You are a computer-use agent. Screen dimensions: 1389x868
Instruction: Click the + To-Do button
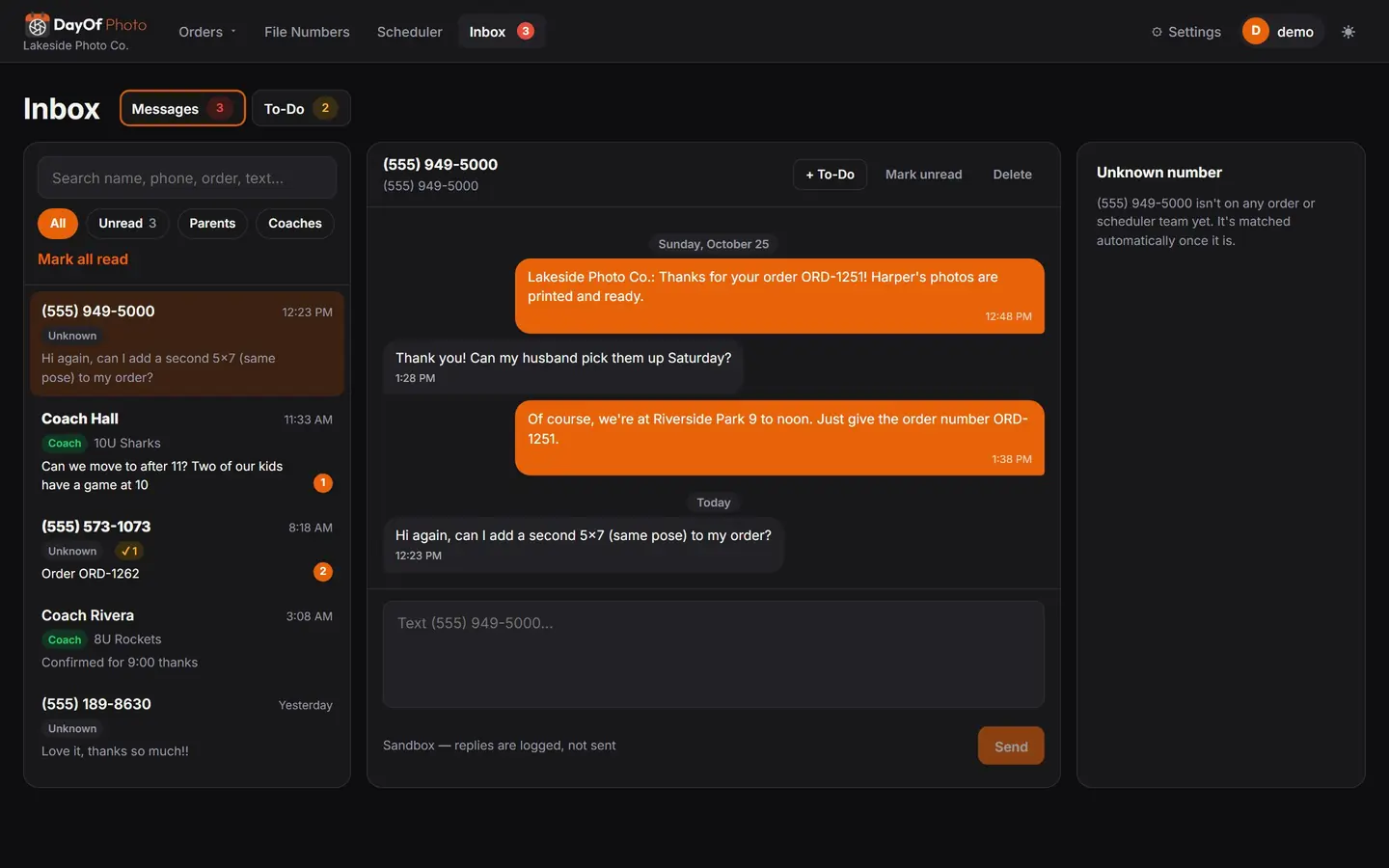pyautogui.click(x=830, y=175)
